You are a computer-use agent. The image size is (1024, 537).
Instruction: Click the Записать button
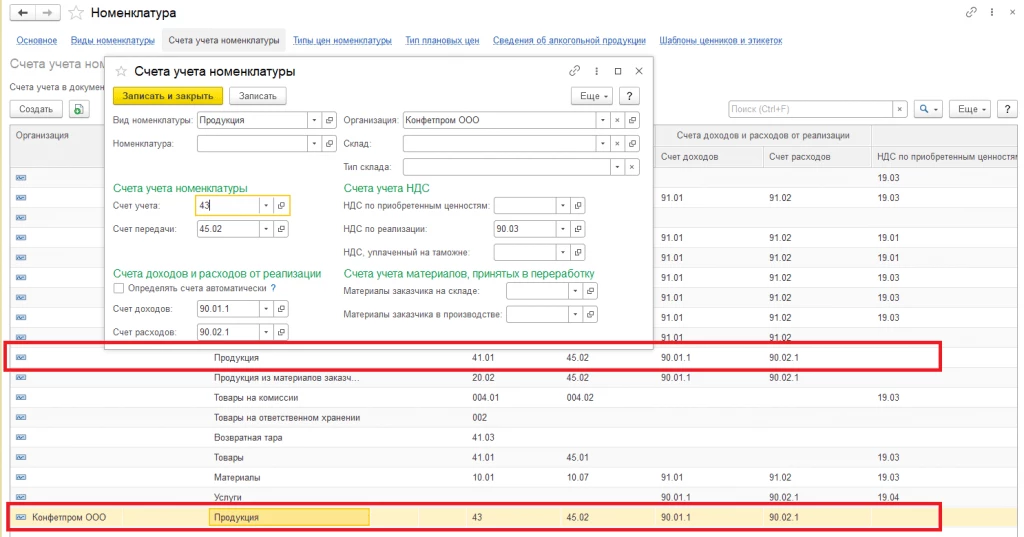258,96
